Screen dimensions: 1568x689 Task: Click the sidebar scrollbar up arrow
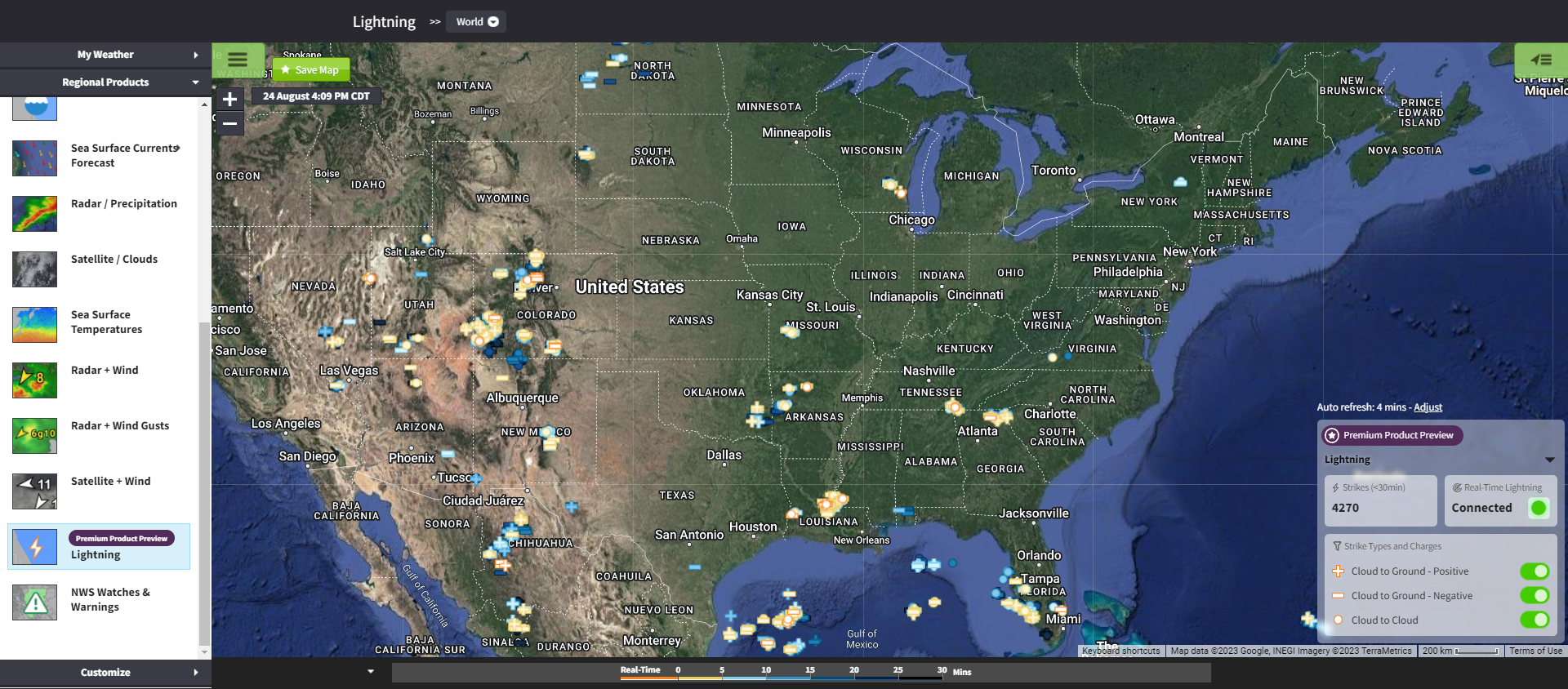point(204,104)
